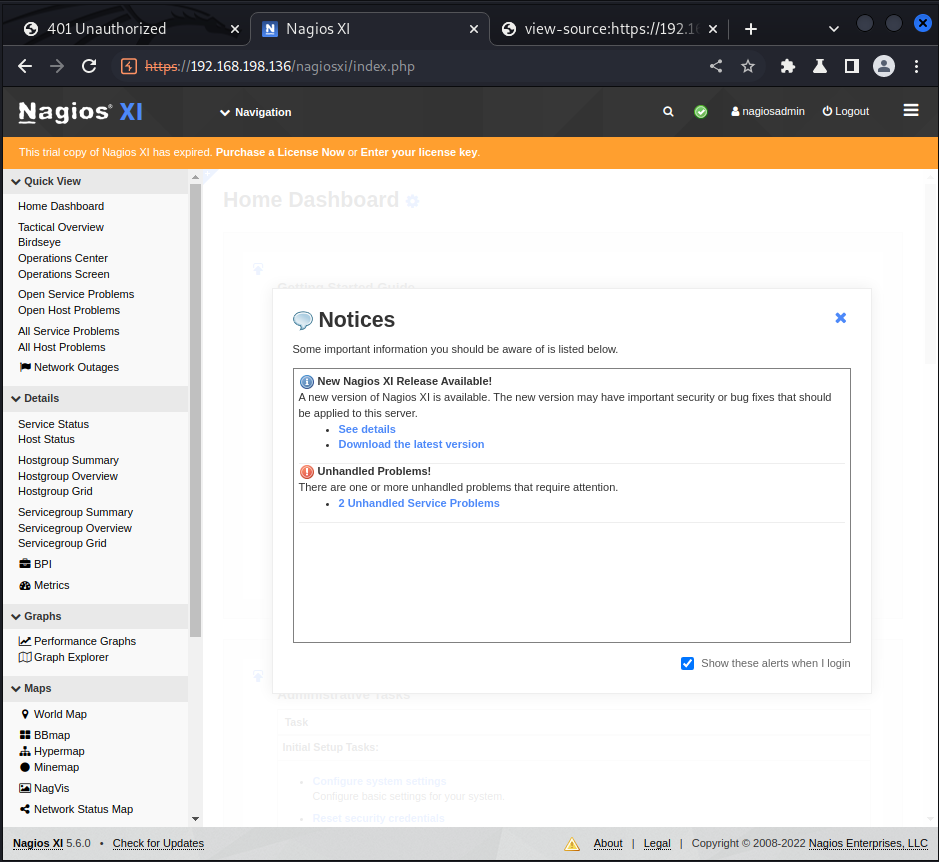Toggle the browser side panel icon
939x862 pixels.
tap(851, 66)
